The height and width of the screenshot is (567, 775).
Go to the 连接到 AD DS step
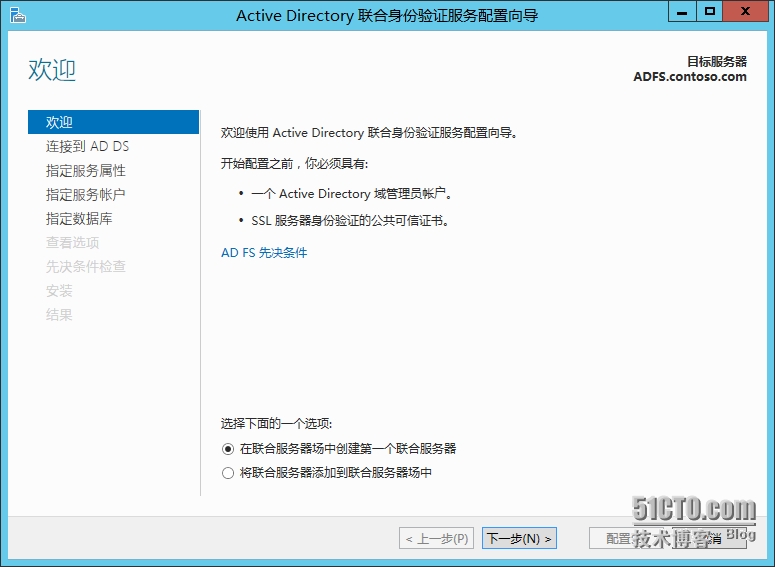coord(87,146)
